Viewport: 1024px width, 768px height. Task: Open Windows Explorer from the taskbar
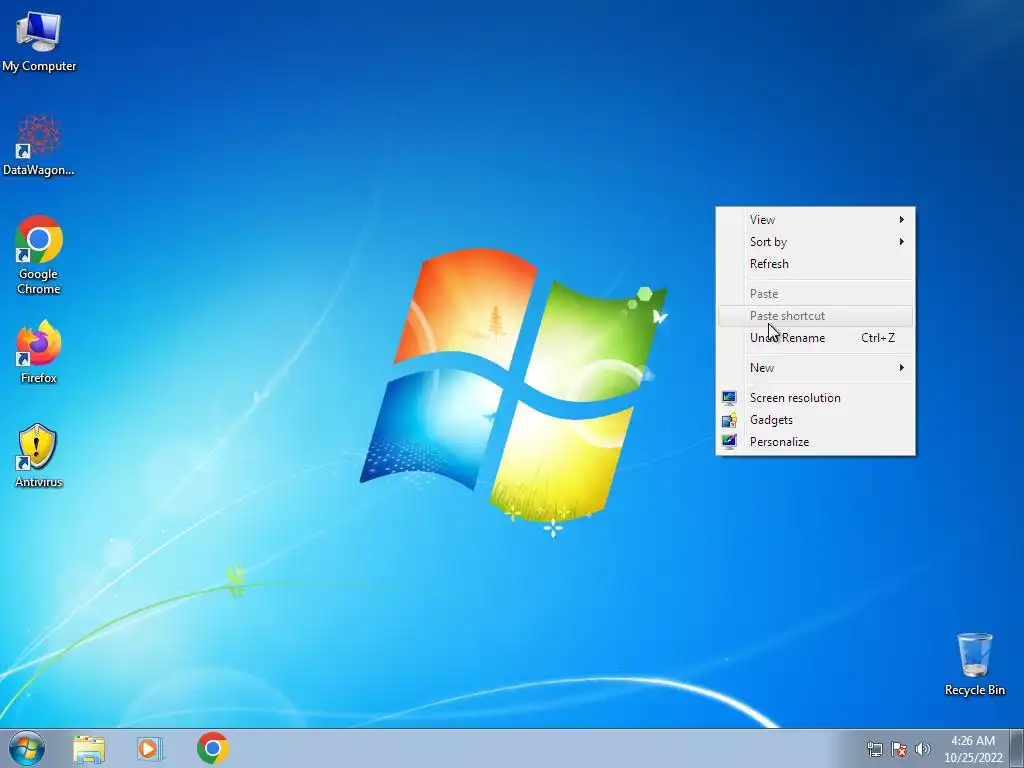pos(89,748)
